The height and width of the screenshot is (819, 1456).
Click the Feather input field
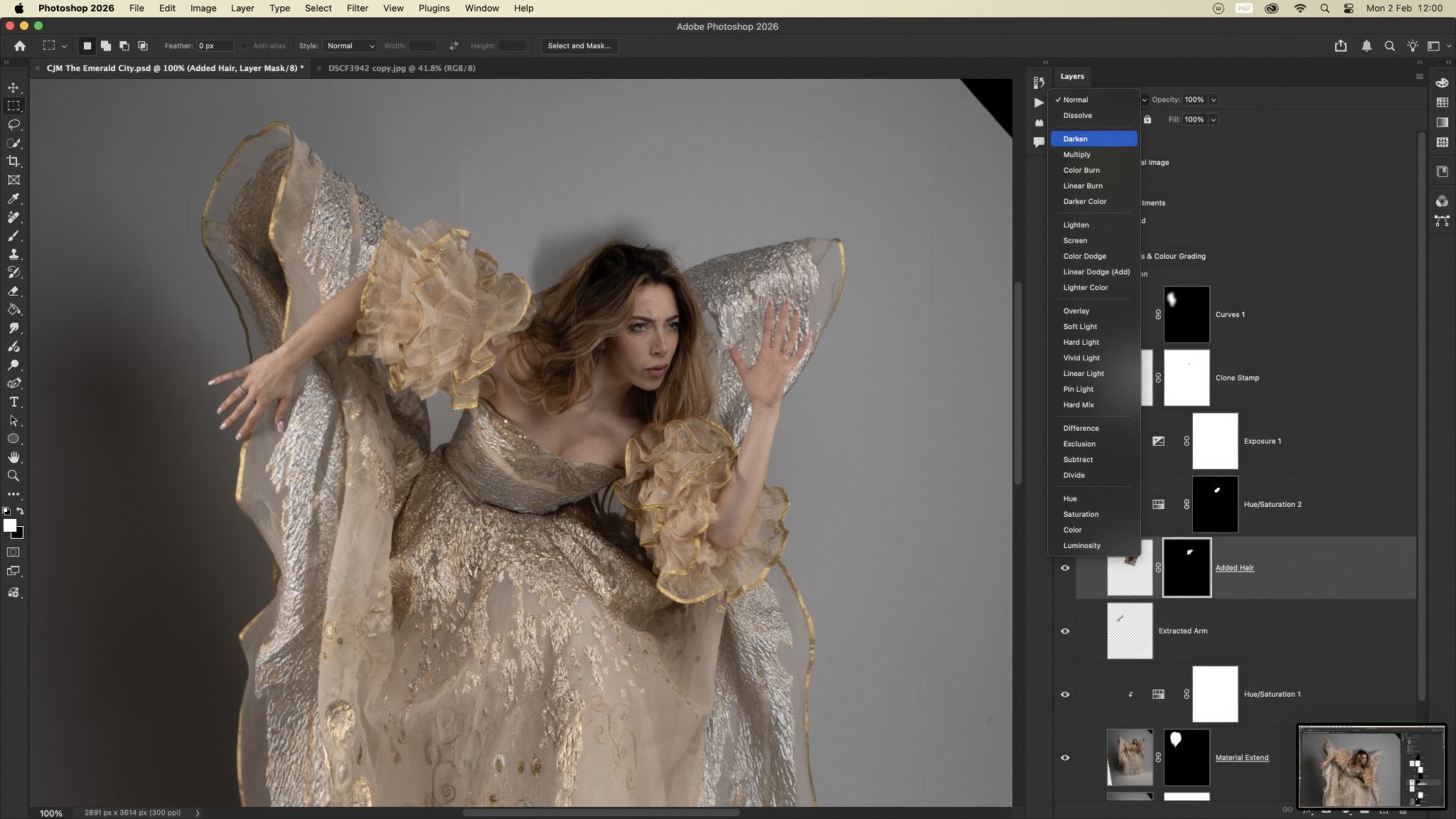(214, 45)
